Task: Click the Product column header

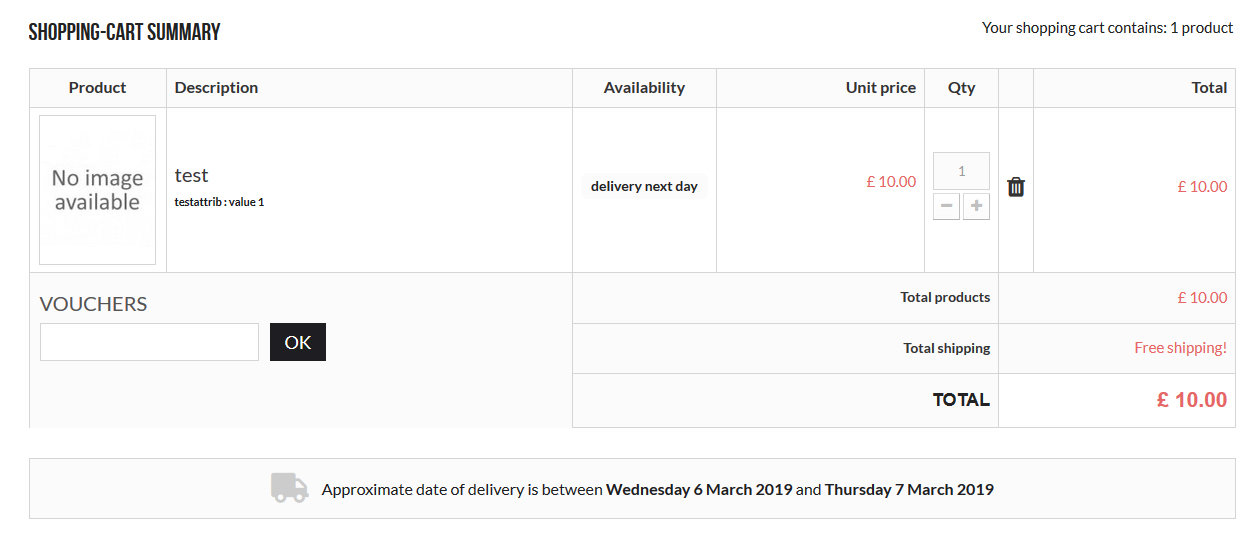Action: (97, 88)
